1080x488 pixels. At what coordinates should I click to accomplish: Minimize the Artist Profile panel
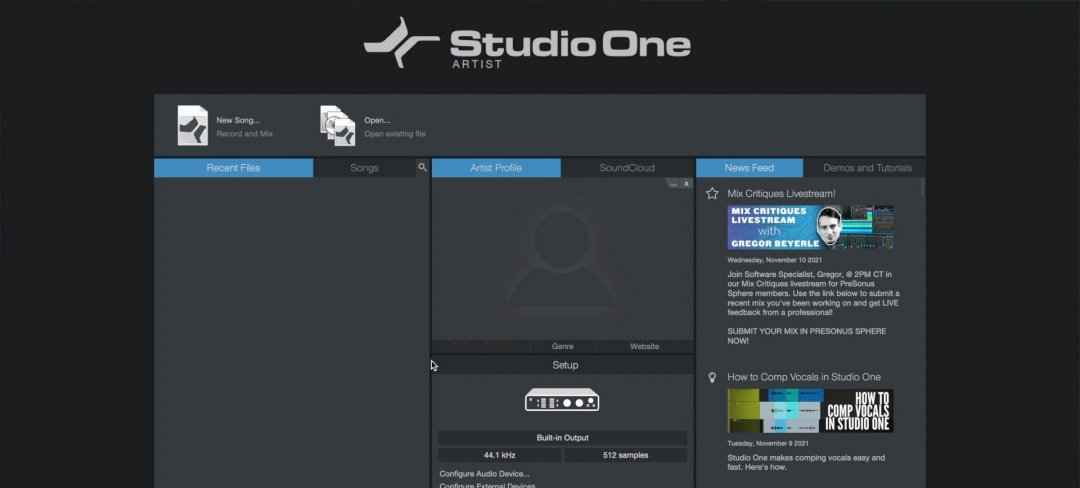(674, 184)
